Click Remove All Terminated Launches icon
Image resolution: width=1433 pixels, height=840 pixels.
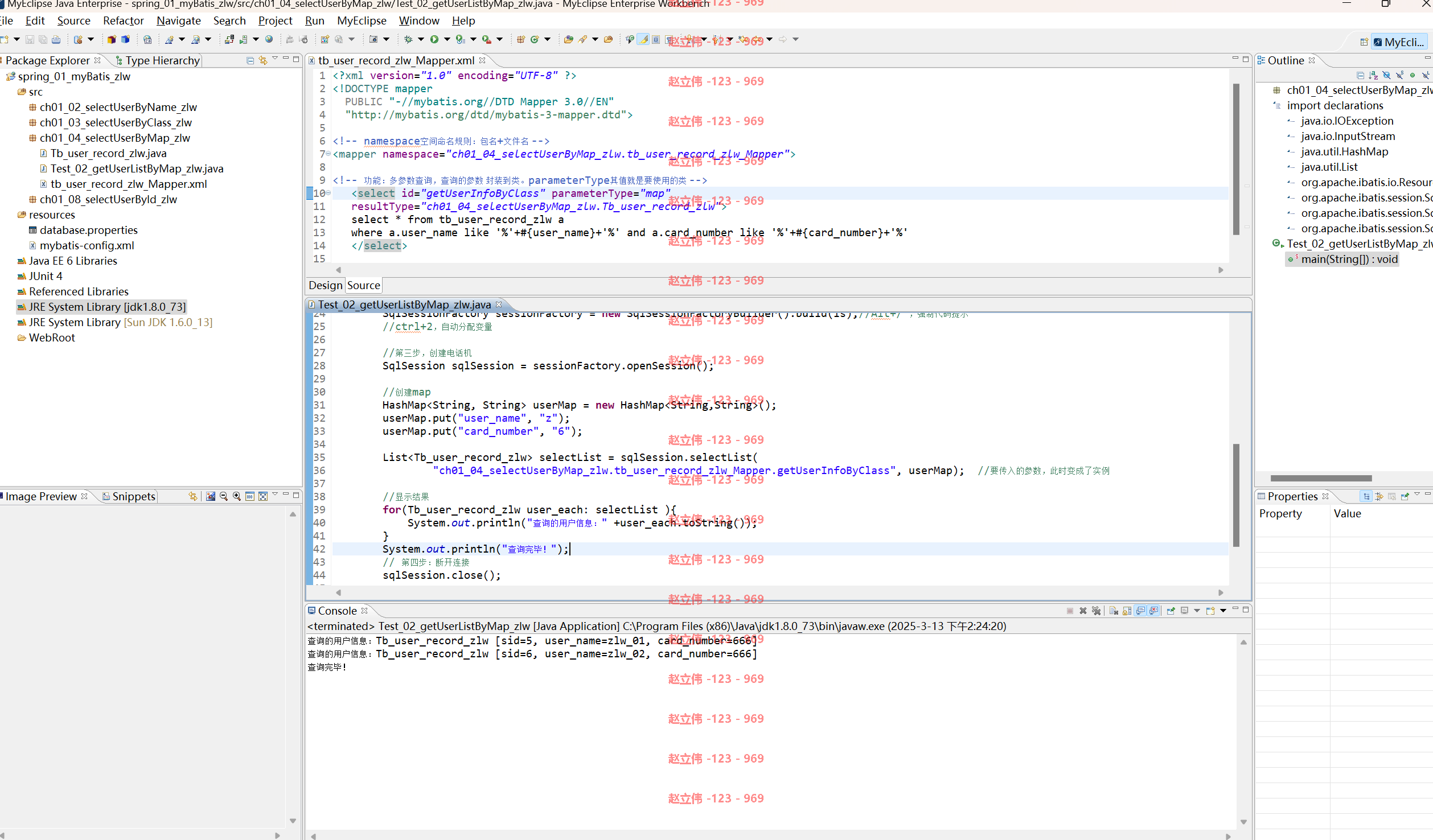click(x=1096, y=611)
